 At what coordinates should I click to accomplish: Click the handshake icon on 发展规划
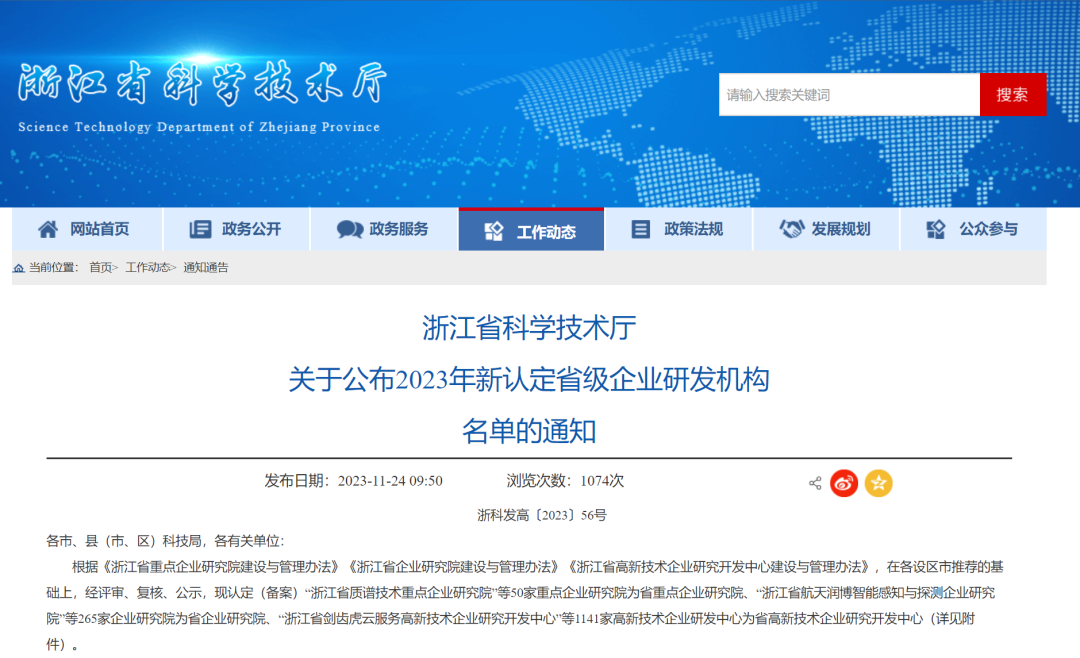[x=791, y=229]
